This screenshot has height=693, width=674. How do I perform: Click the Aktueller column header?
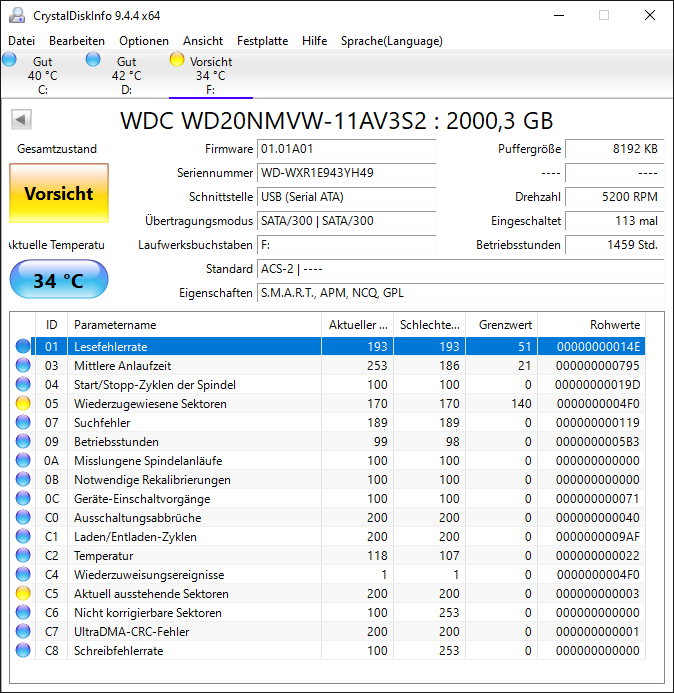tap(358, 325)
